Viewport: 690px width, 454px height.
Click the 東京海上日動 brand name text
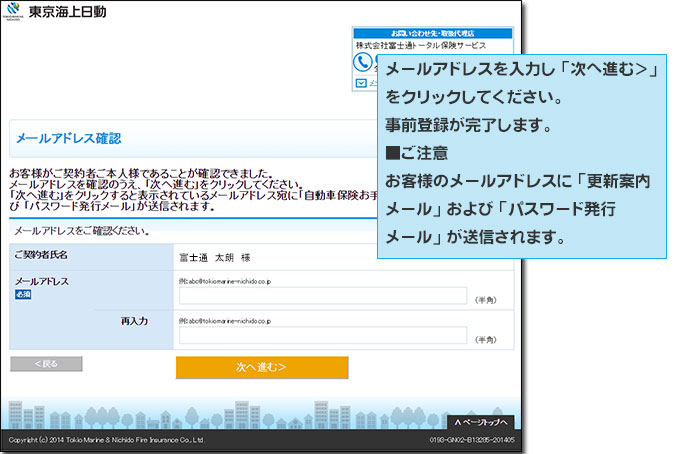click(x=72, y=13)
